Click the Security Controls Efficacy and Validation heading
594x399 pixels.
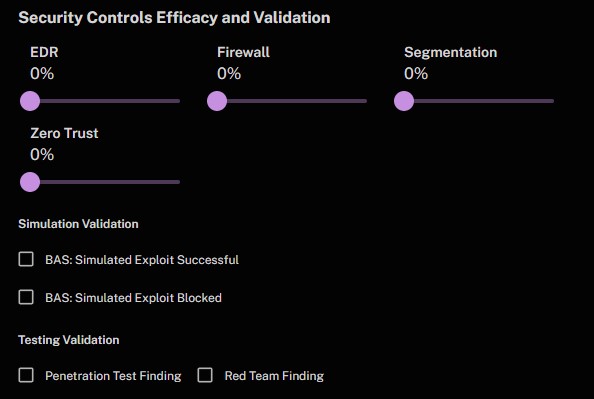(174, 18)
